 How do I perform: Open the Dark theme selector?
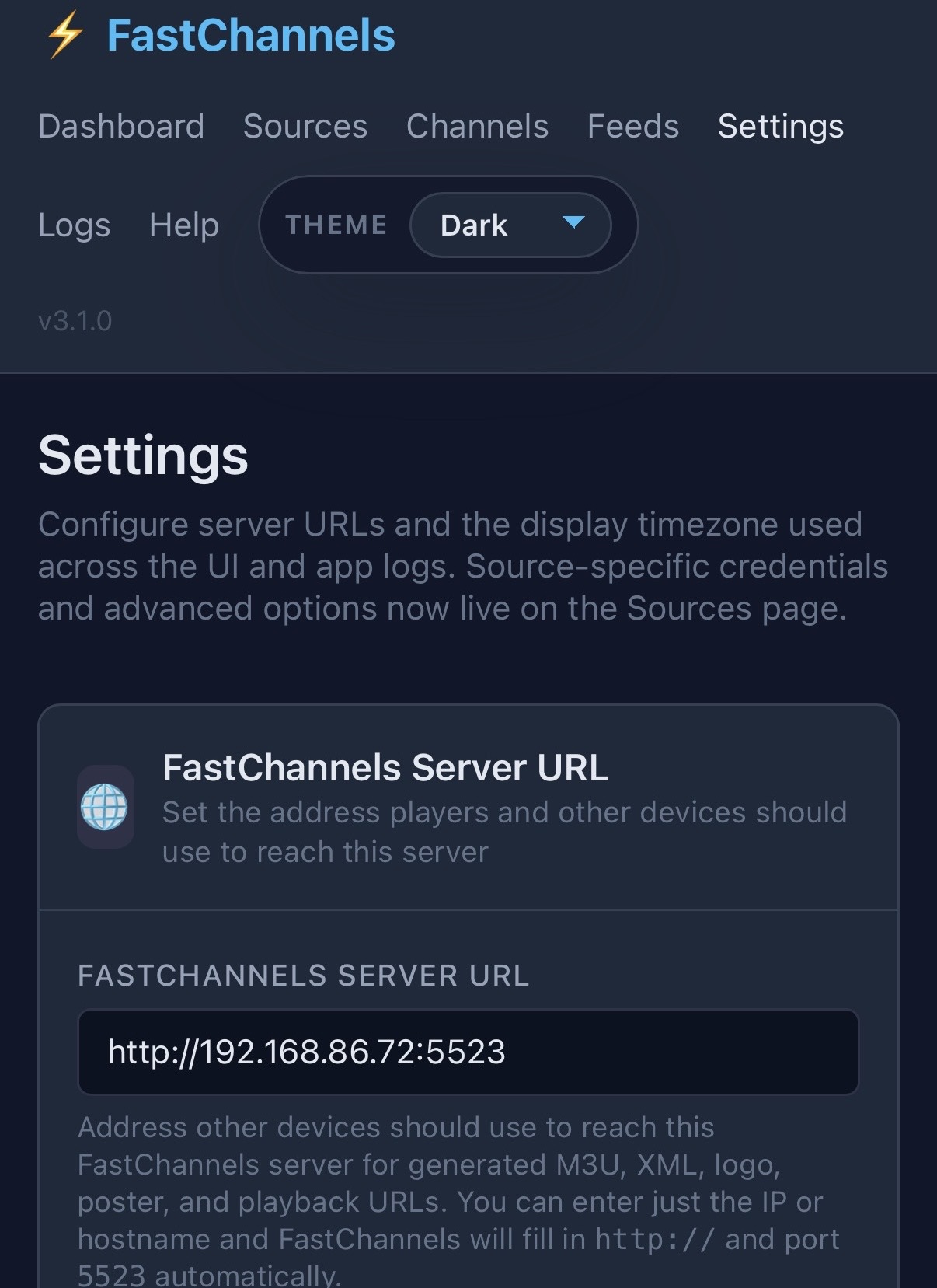[510, 225]
